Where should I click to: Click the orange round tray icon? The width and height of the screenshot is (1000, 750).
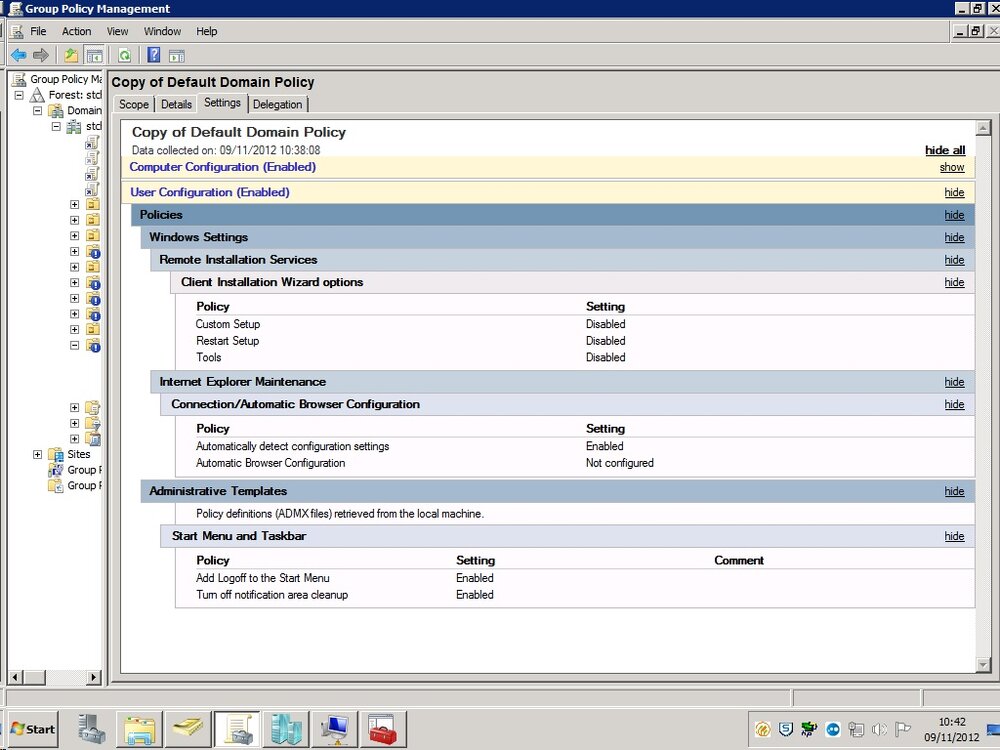[762, 729]
